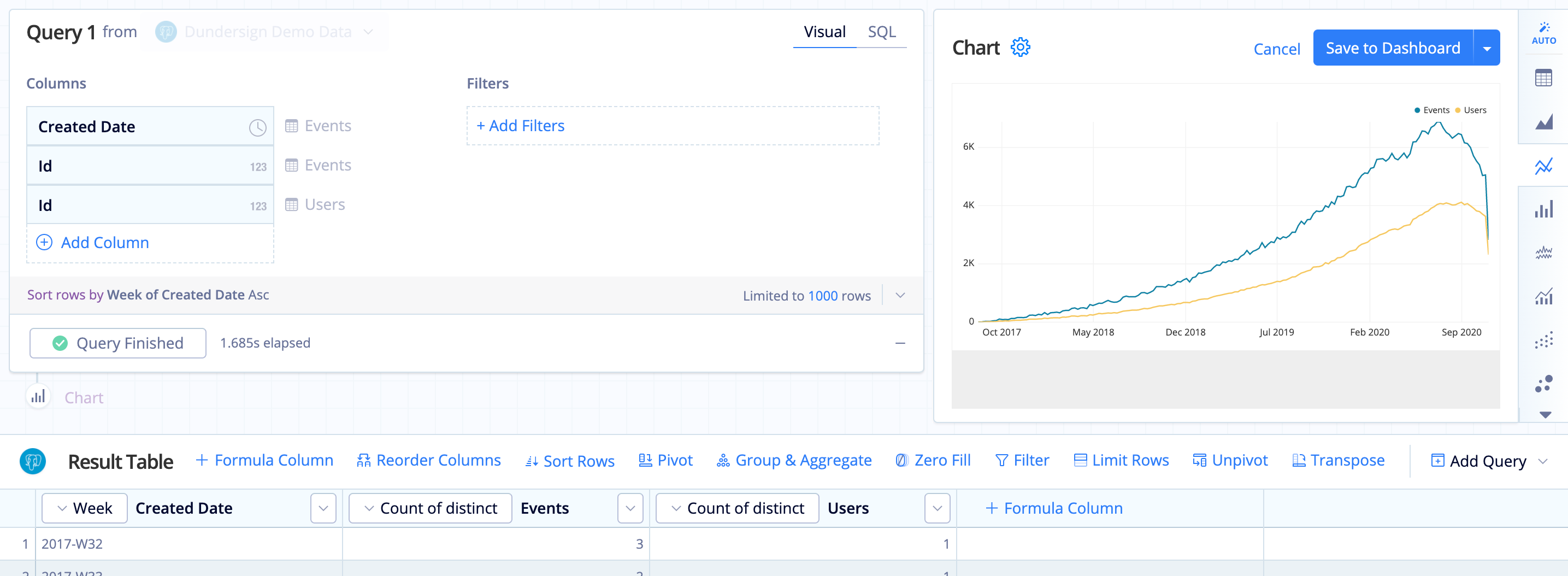Viewport: 1568px width, 576px height.
Task: Expand sort and limit options chevron
Action: [900, 295]
